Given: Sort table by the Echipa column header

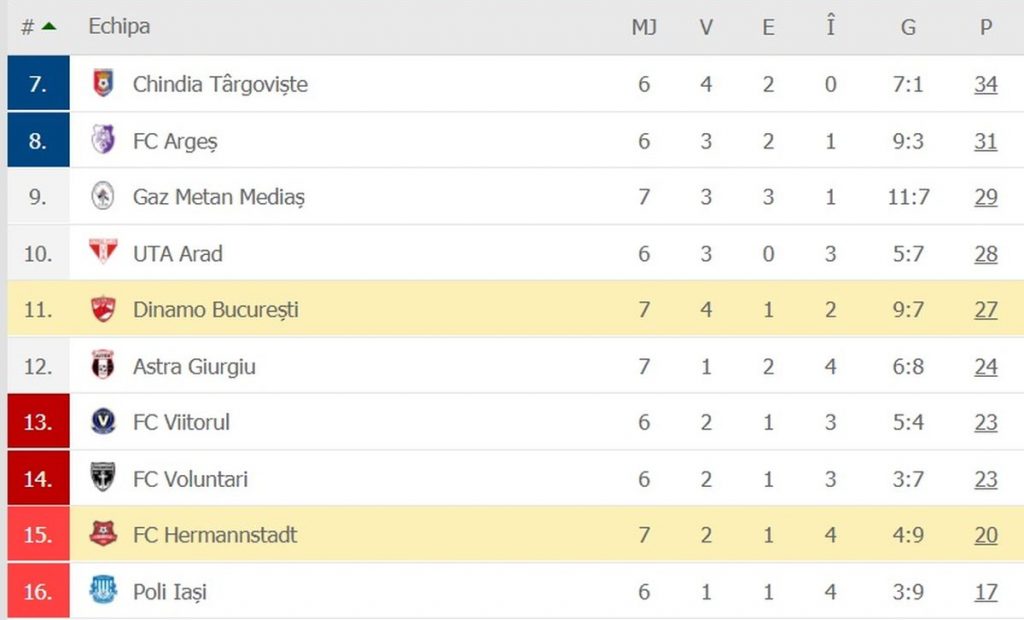Looking at the screenshot, I should [x=119, y=26].
